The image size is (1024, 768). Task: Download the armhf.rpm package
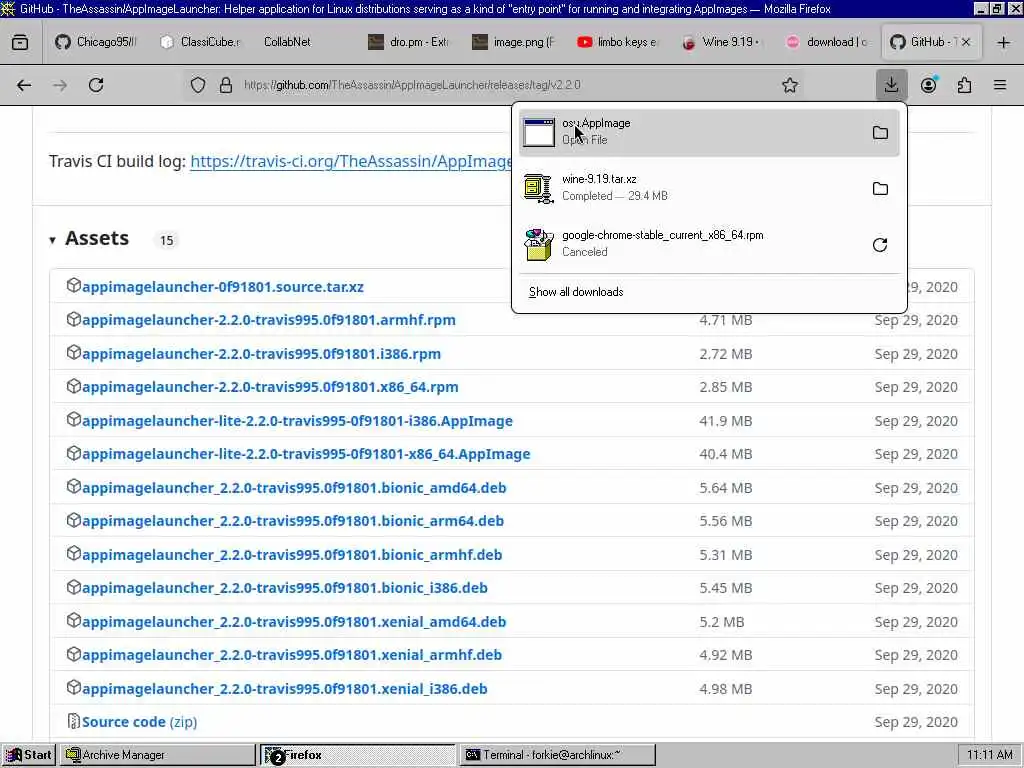pyautogui.click(x=269, y=320)
